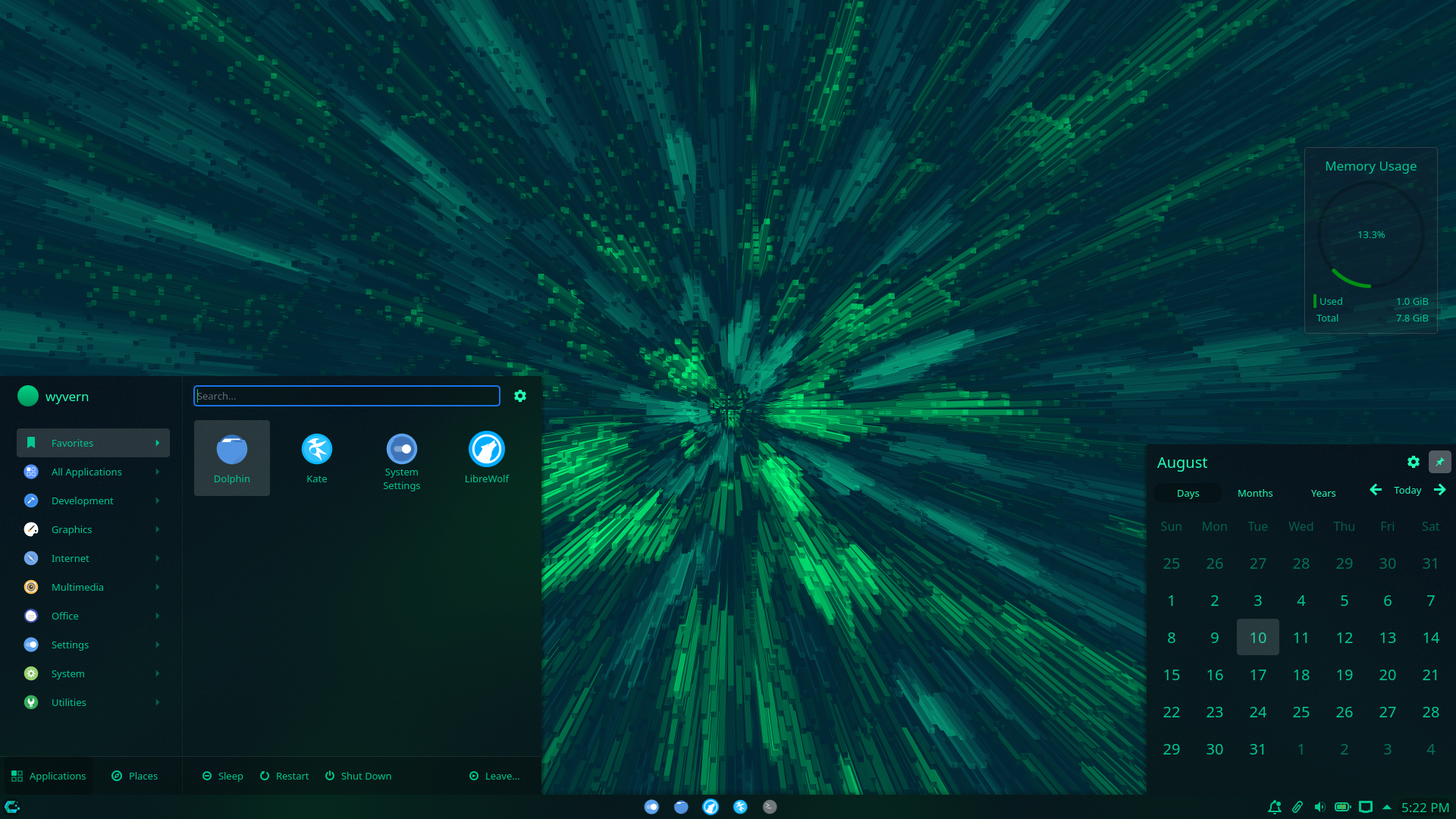
Task: Toggle the pin on the calendar widget
Action: click(1439, 461)
